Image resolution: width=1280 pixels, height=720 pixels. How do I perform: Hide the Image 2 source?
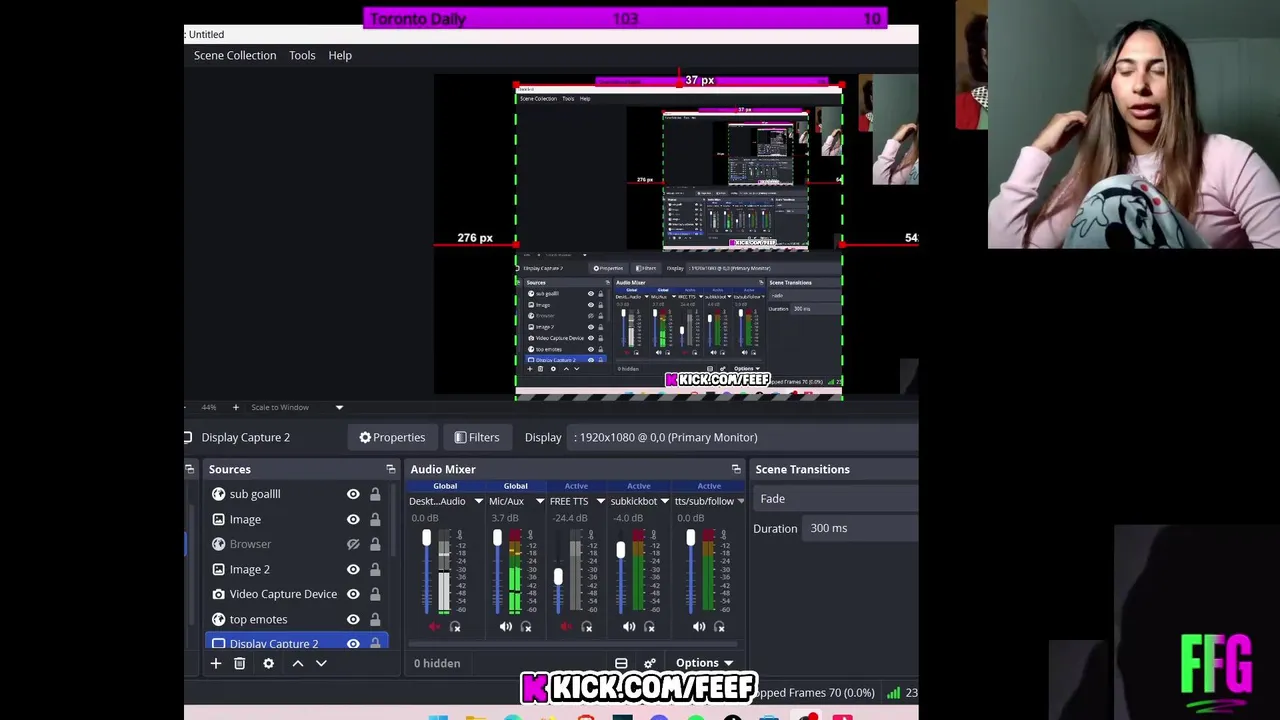point(353,569)
